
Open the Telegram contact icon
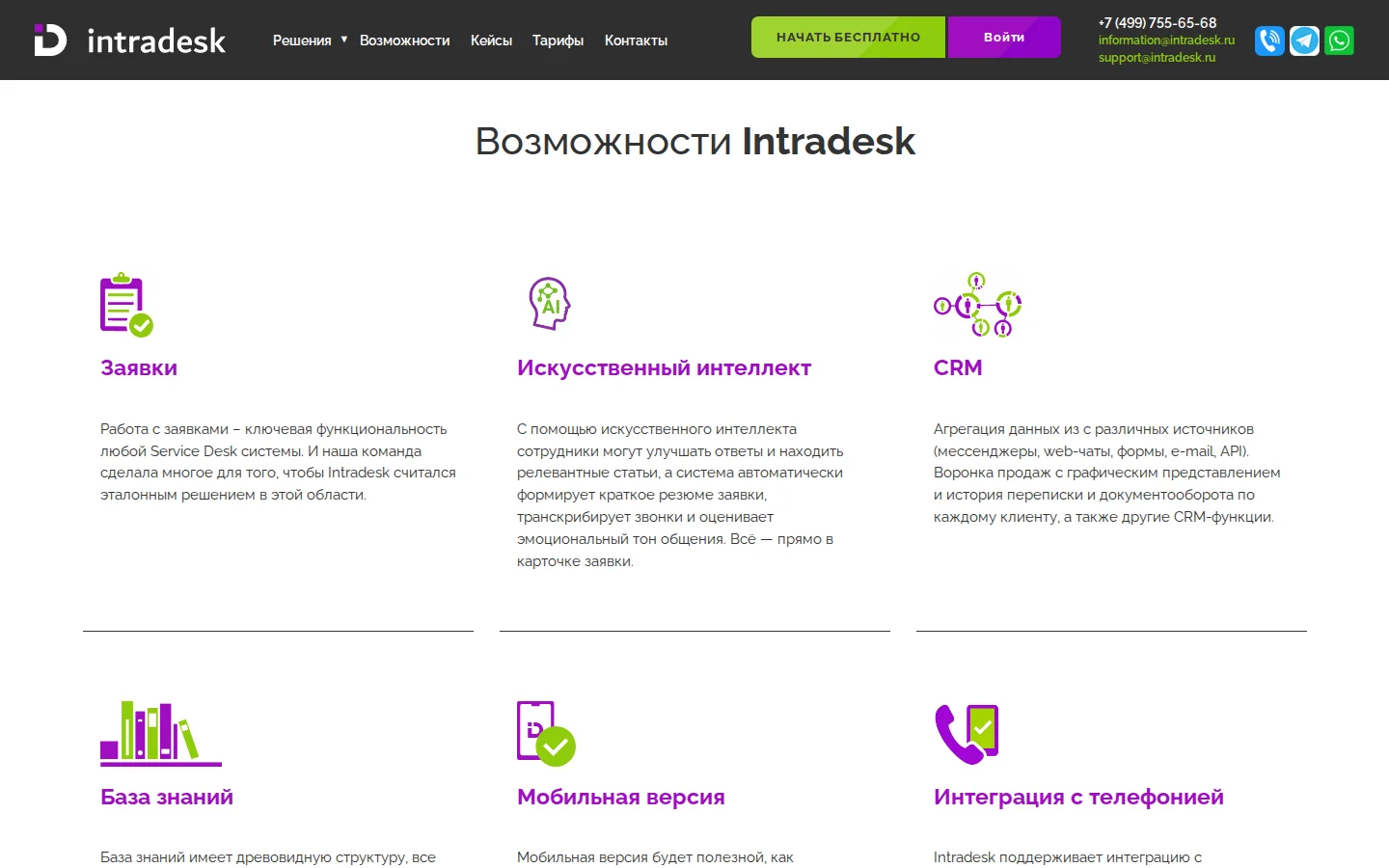tap(1304, 41)
